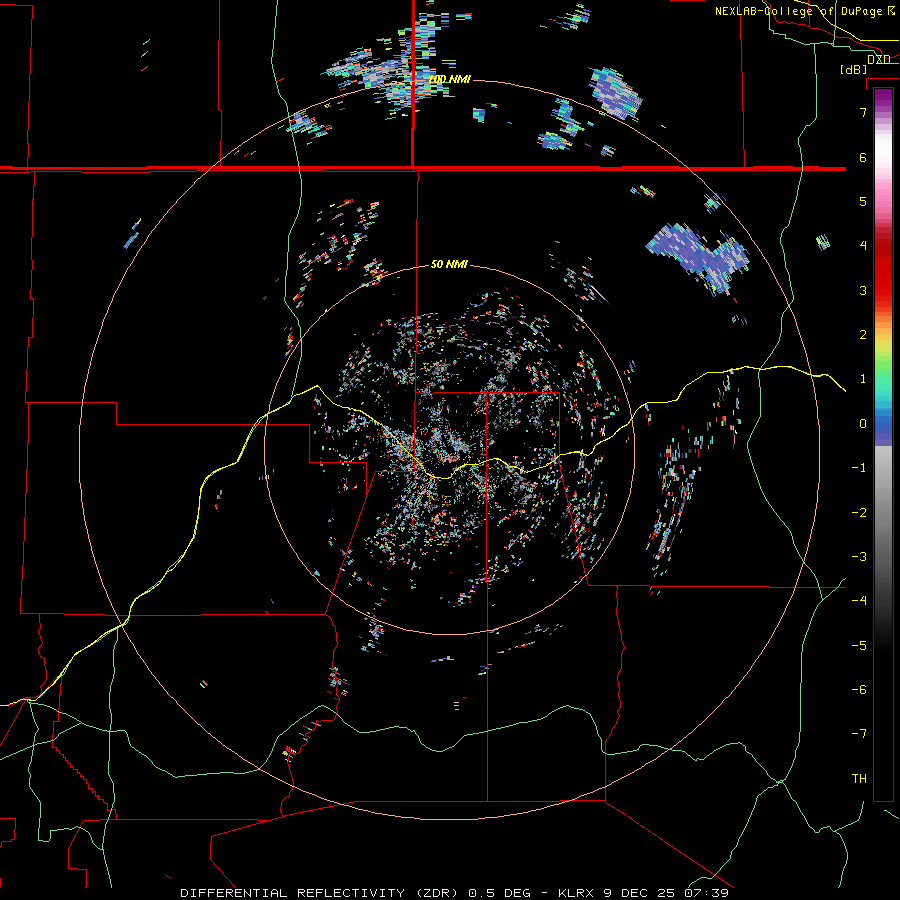Click the "6" value on the scale
This screenshot has width=900, height=900.
[863, 157]
